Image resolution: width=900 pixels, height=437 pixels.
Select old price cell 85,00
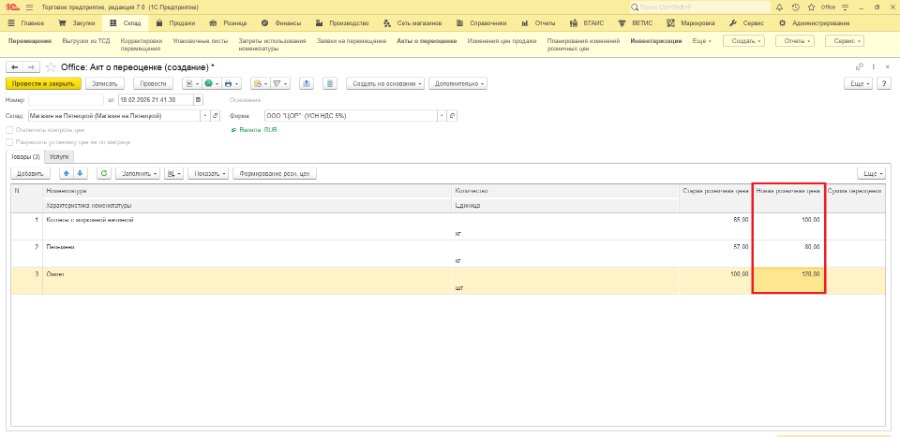pos(715,226)
